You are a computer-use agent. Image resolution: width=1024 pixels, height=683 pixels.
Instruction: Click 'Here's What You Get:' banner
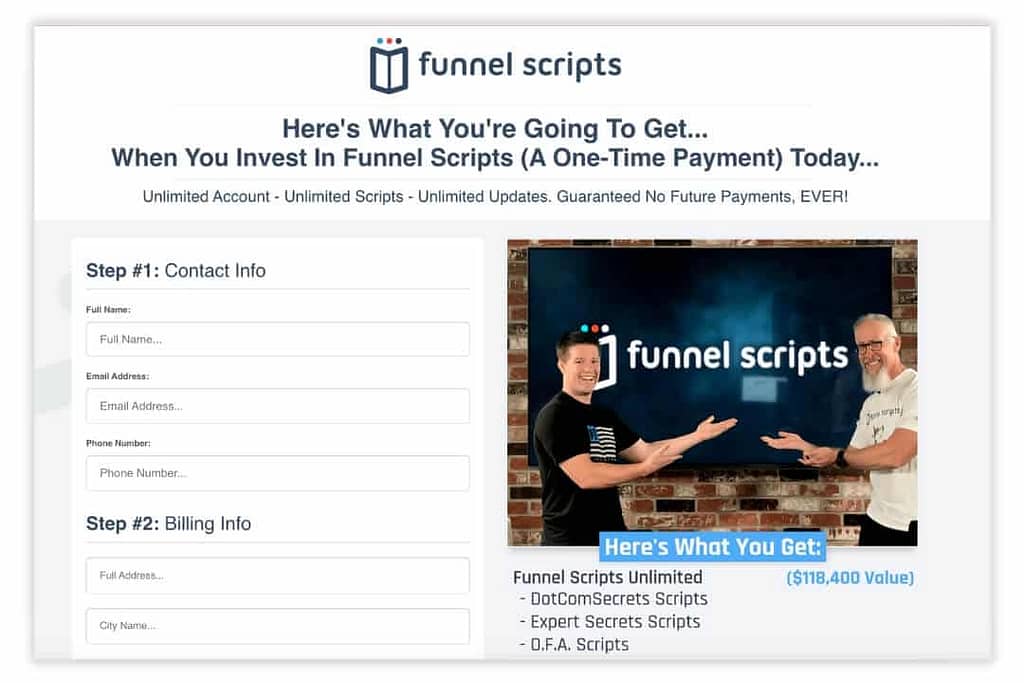(712, 547)
